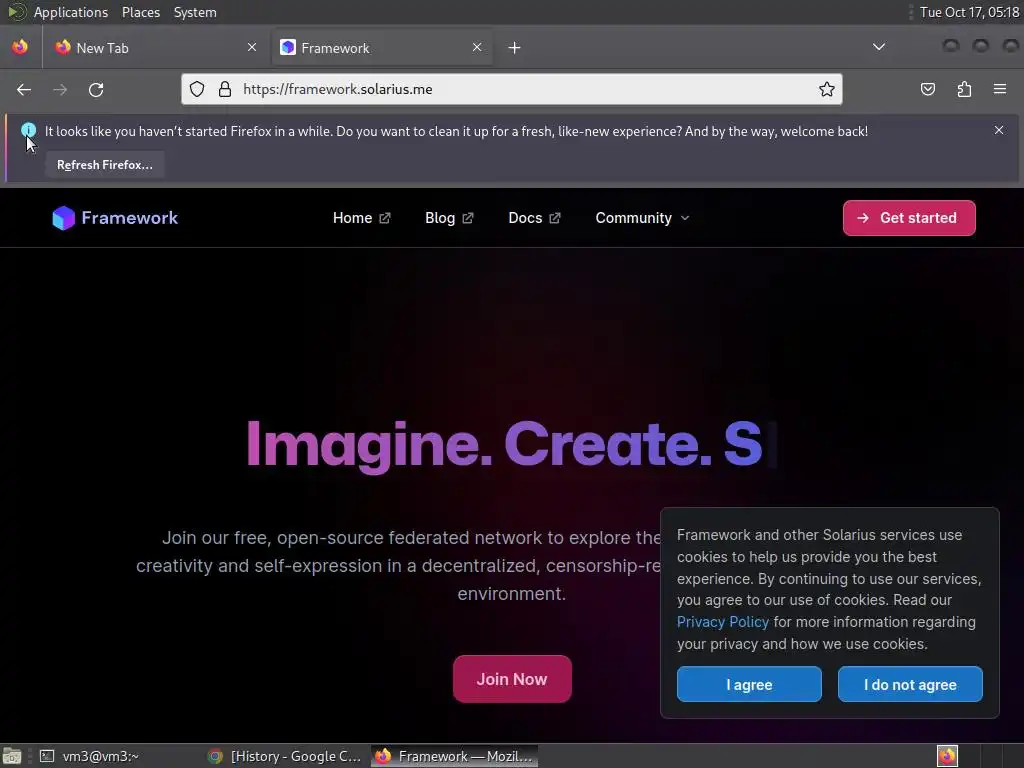Reload the page with the refresh icon
The height and width of the screenshot is (768, 1024).
[x=96, y=89]
